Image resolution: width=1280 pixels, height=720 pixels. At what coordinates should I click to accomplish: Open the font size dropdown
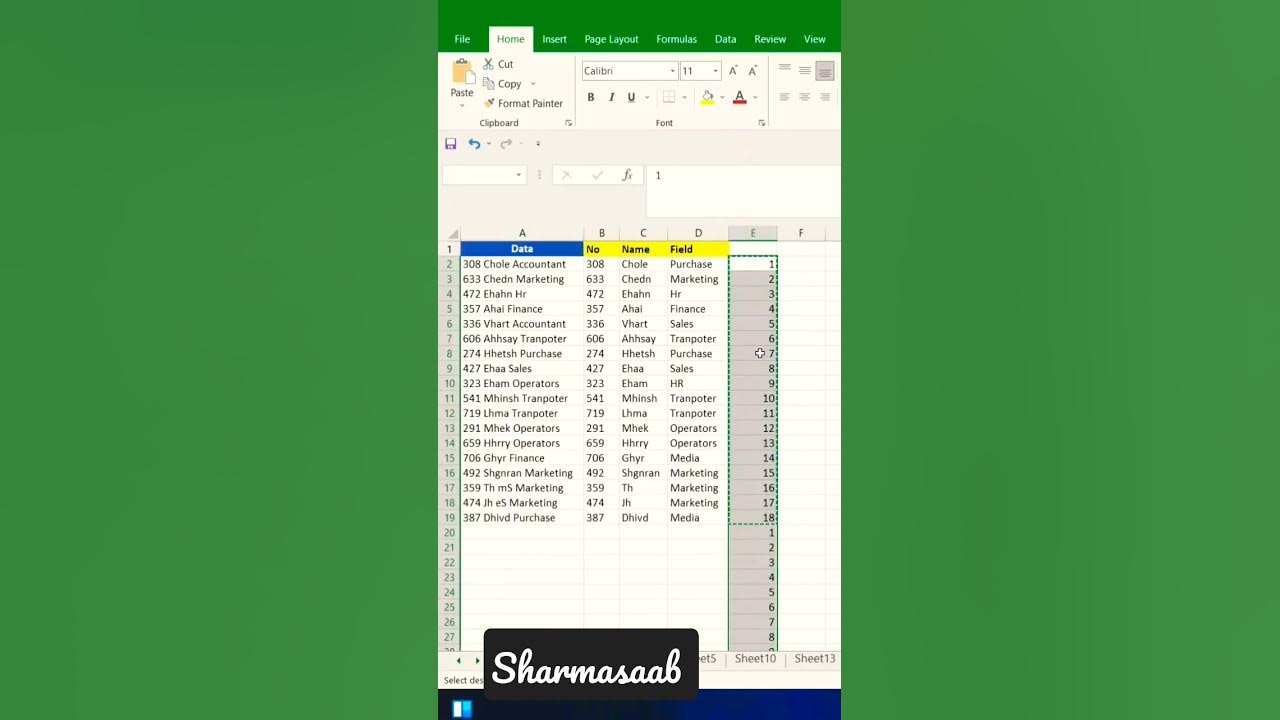click(x=715, y=71)
